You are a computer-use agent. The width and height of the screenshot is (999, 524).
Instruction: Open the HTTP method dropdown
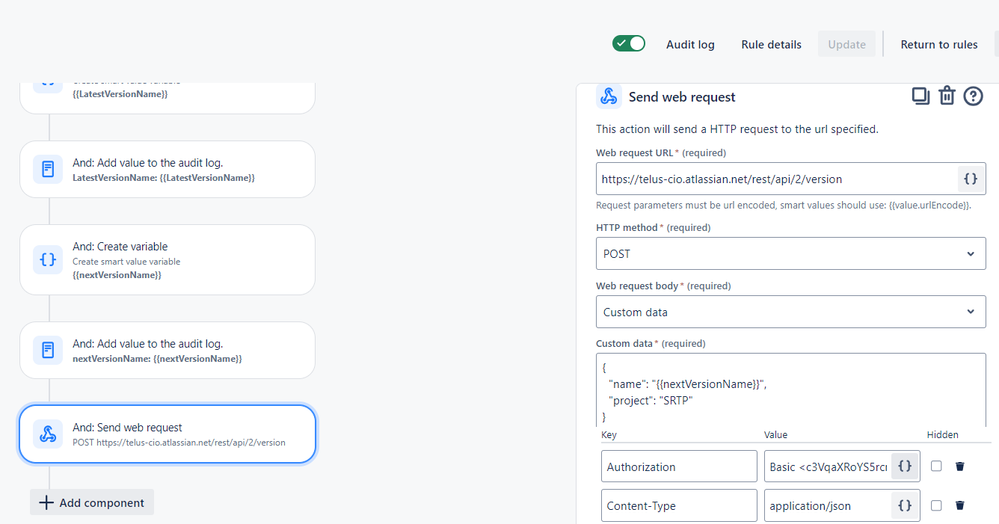click(x=791, y=254)
